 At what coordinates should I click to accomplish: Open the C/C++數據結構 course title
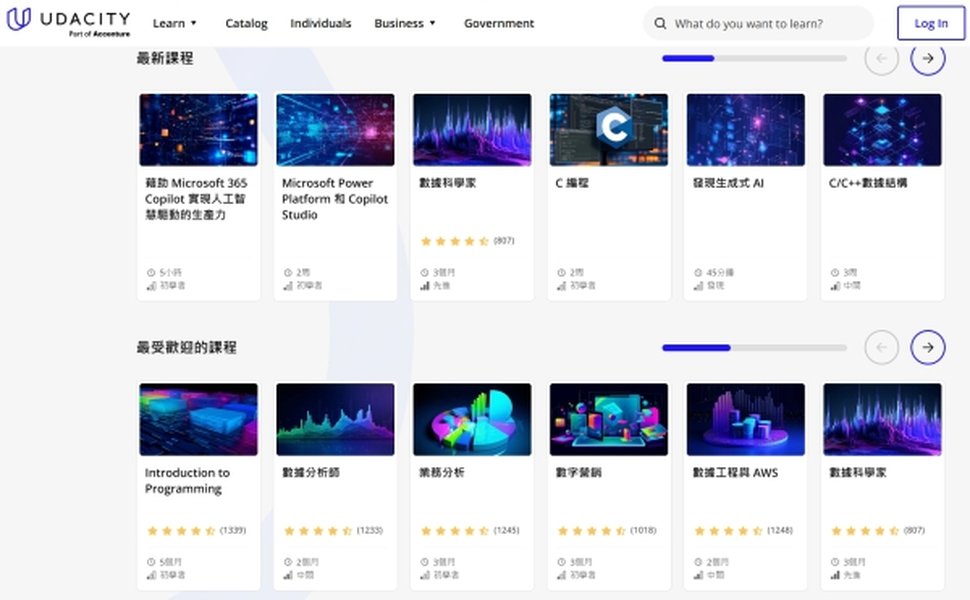tap(868, 183)
